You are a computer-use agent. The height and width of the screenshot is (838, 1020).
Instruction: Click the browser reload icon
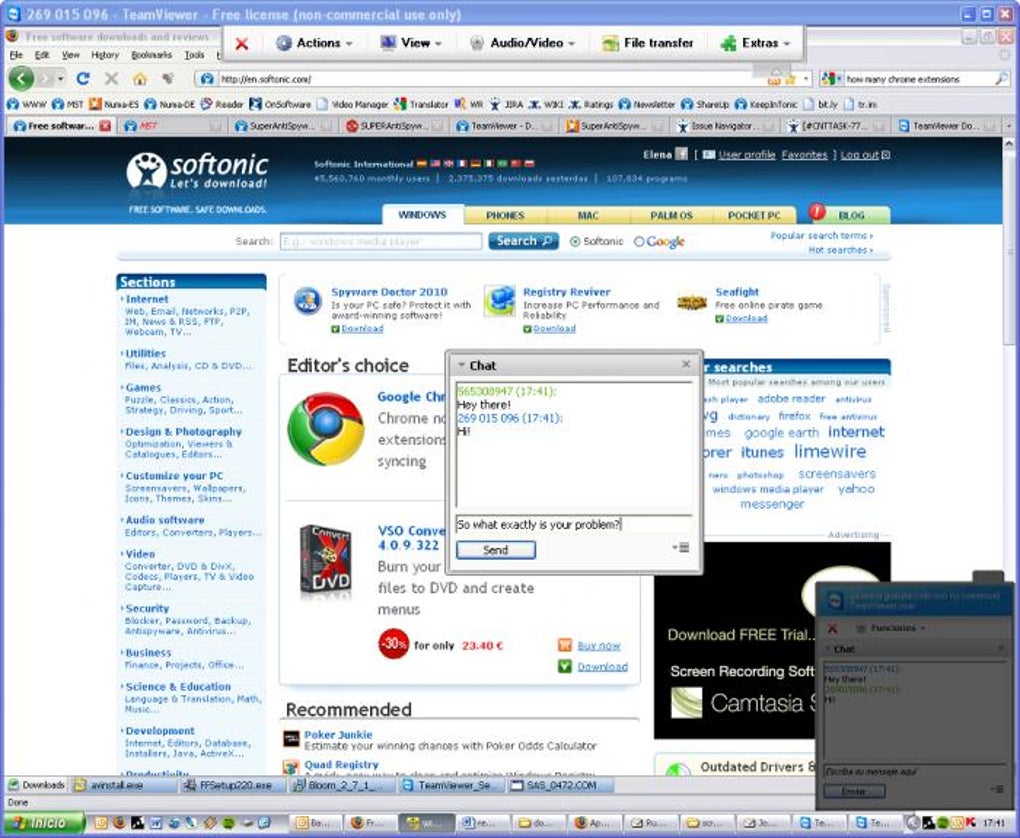[x=83, y=79]
